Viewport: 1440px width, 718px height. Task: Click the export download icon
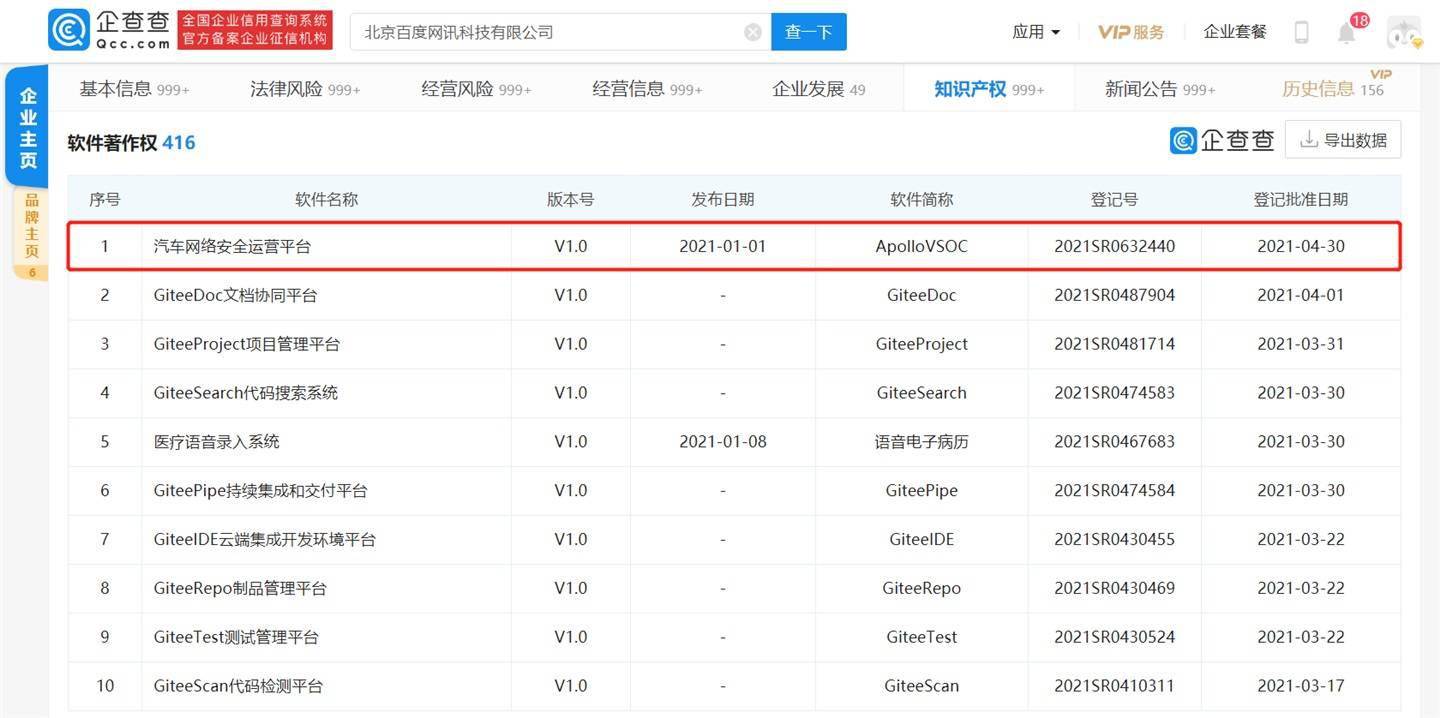[1307, 140]
